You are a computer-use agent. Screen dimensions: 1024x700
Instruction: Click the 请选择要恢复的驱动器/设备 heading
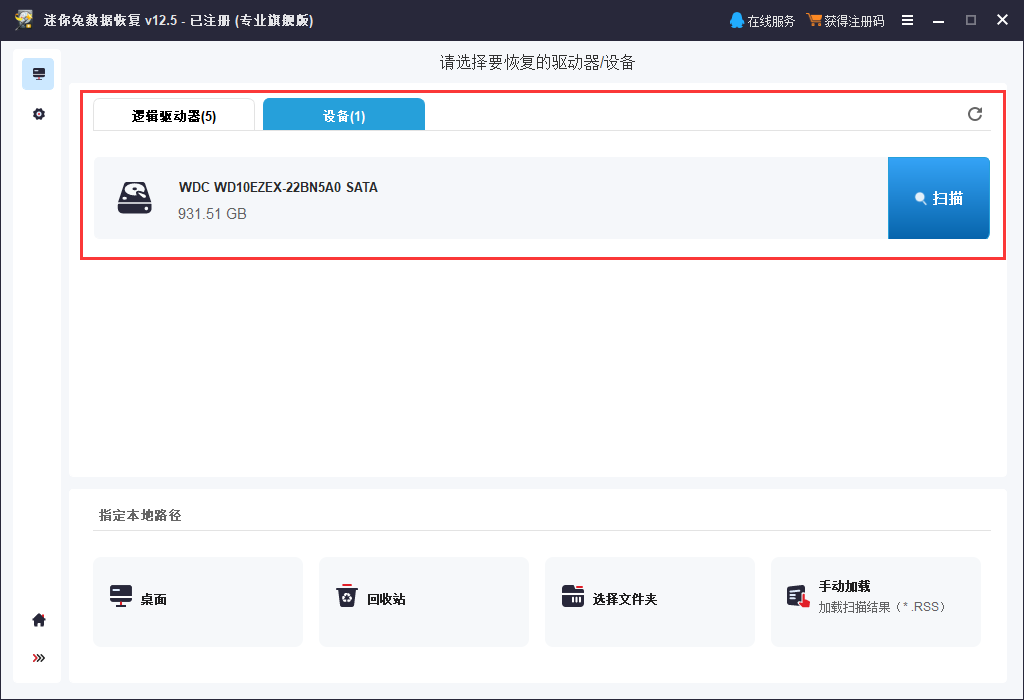(537, 63)
